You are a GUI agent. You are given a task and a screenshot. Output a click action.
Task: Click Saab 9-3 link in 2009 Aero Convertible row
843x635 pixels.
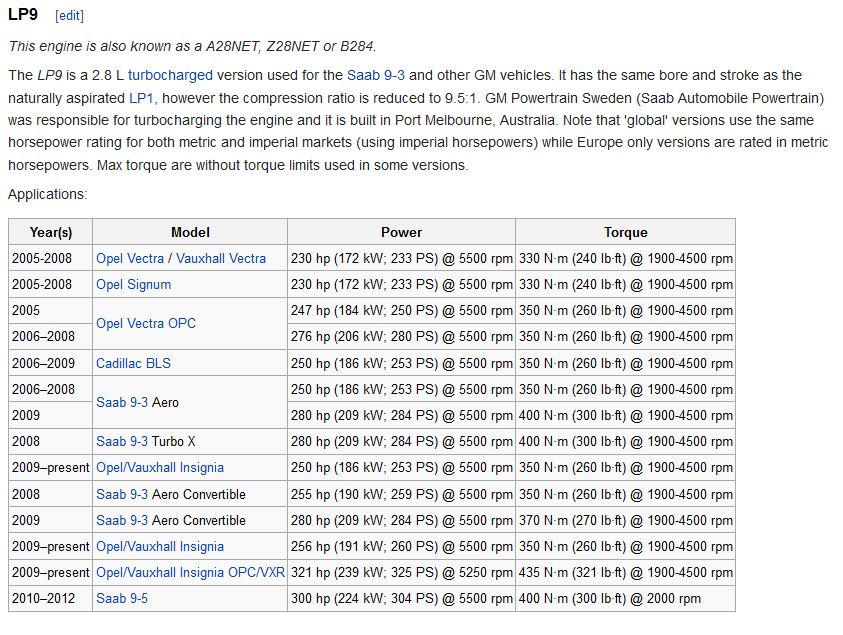click(x=122, y=520)
